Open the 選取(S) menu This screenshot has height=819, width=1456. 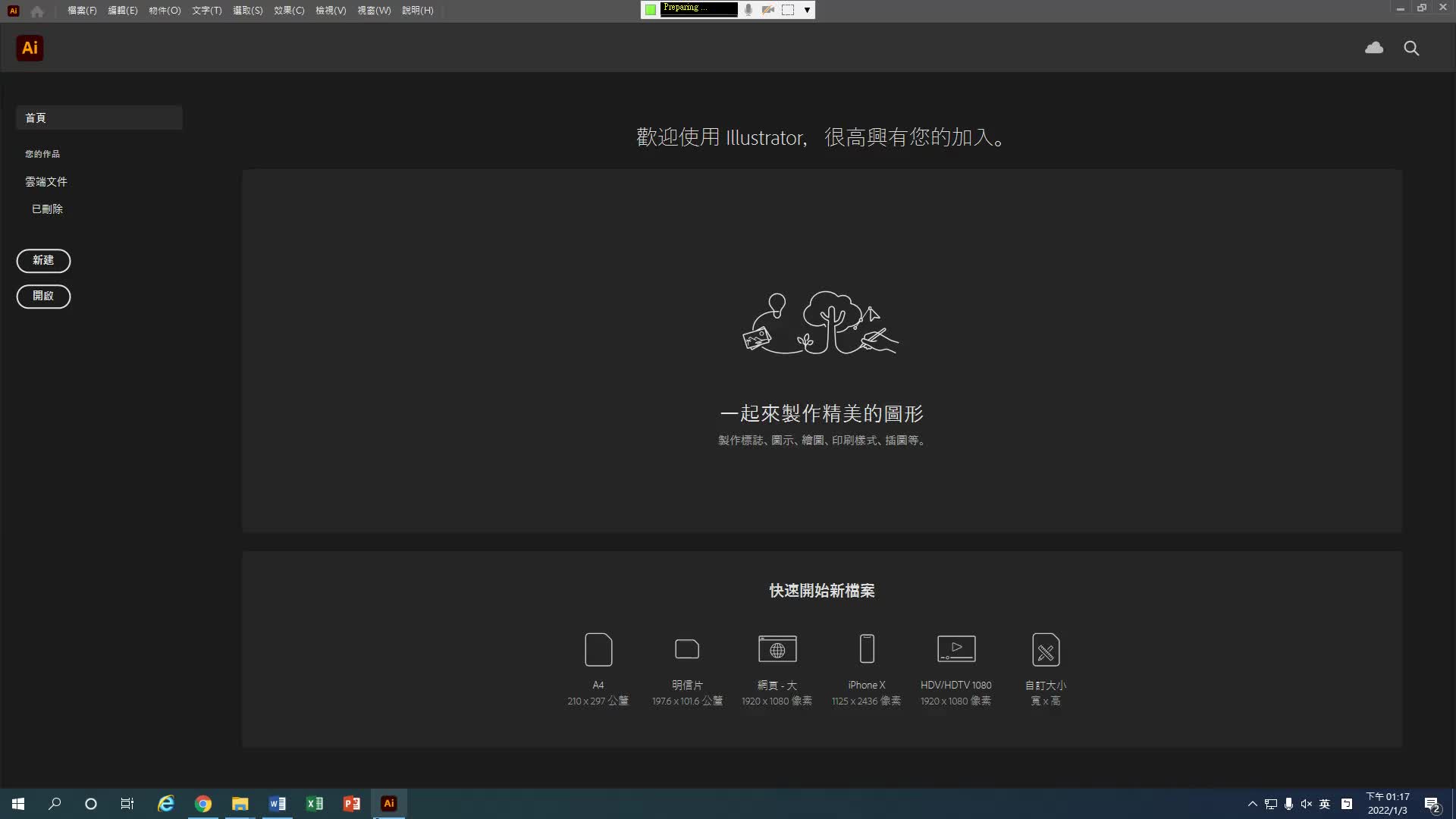(x=247, y=11)
